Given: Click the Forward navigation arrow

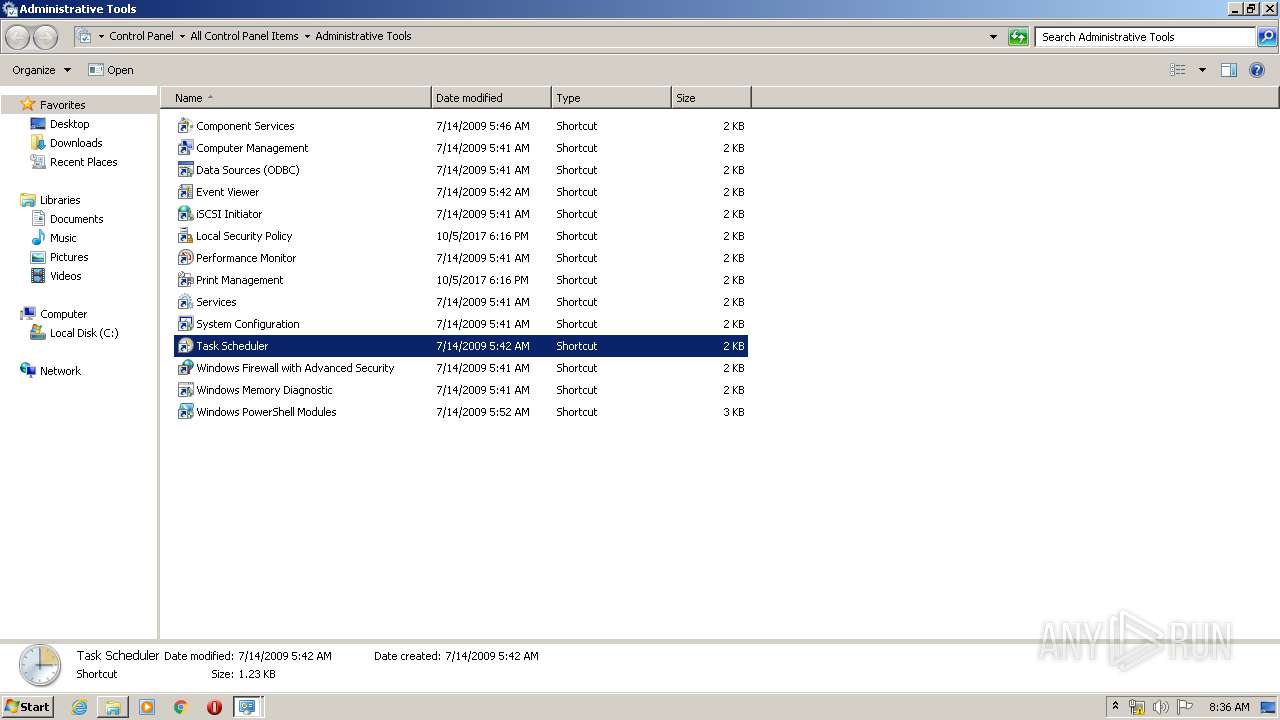Looking at the screenshot, I should 46,37.
